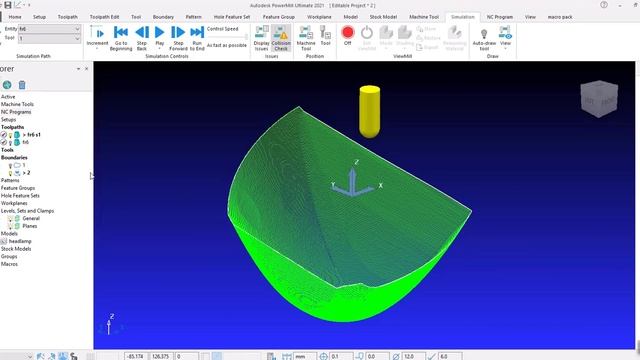Open the Display Issues tool
640x360 pixels.
pos(261,38)
